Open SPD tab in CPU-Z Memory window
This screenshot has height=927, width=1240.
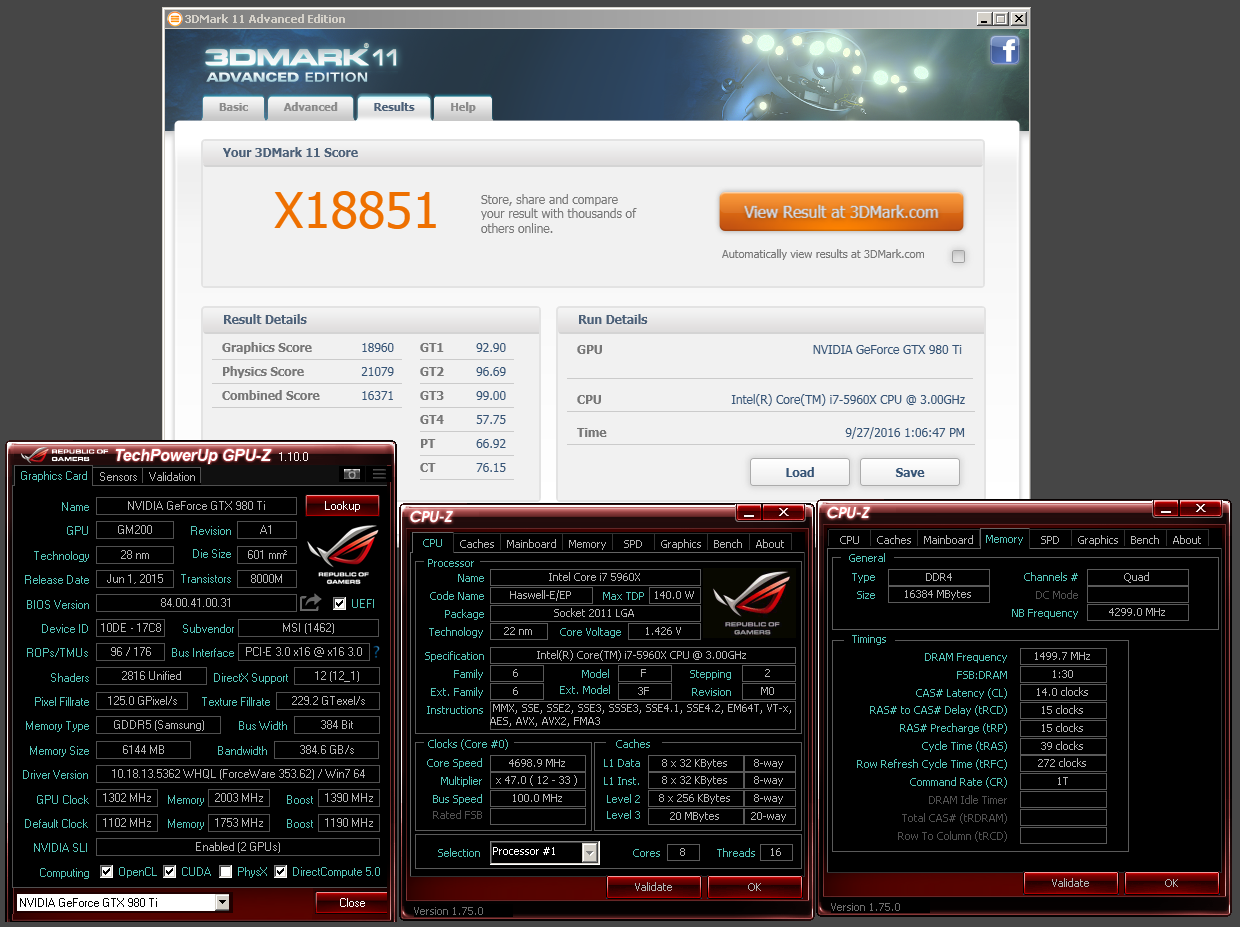pyautogui.click(x=1050, y=540)
